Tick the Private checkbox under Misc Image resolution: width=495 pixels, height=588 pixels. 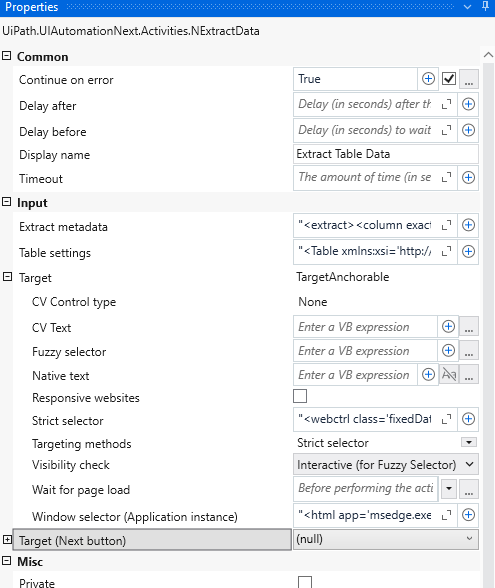click(305, 582)
